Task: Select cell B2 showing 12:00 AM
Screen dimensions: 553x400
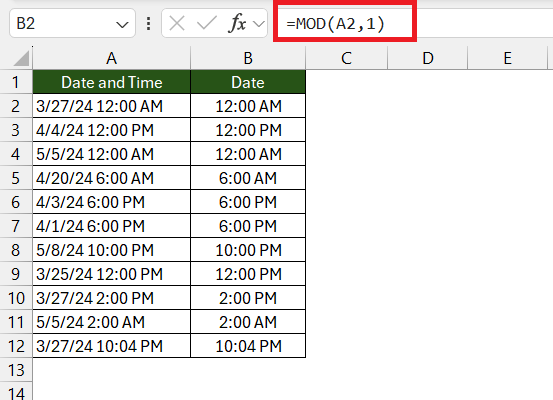Action: click(248, 106)
